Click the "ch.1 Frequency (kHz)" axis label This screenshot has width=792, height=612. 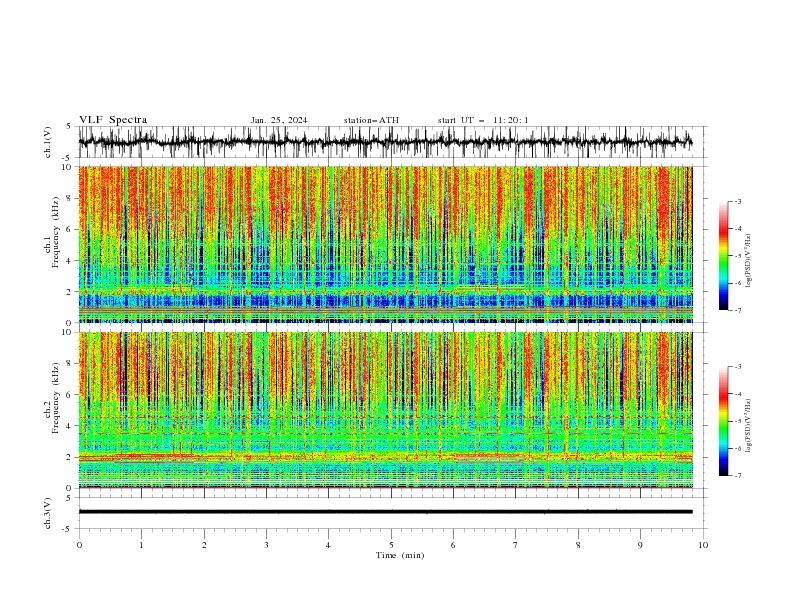(x=52, y=232)
